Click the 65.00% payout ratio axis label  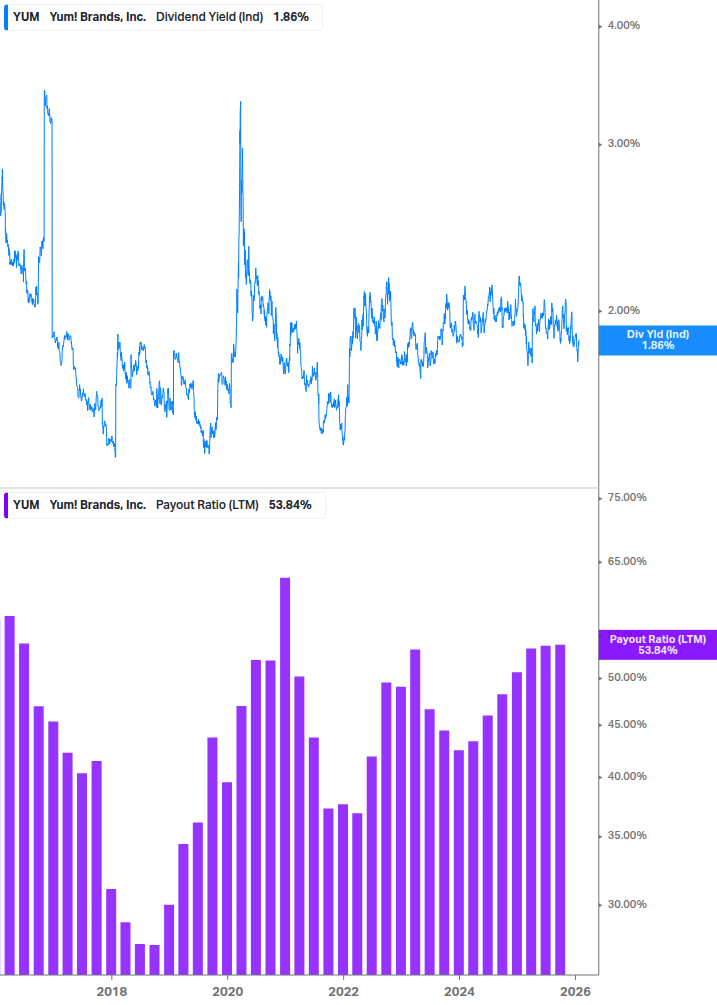coord(627,561)
